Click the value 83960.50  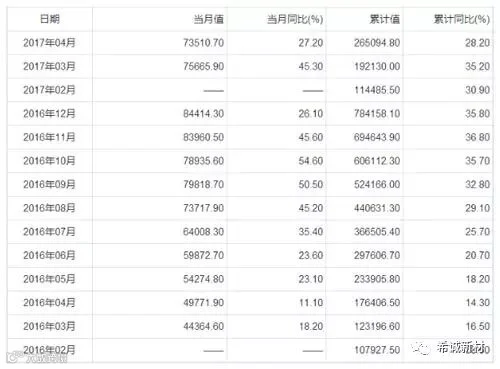click(x=203, y=137)
